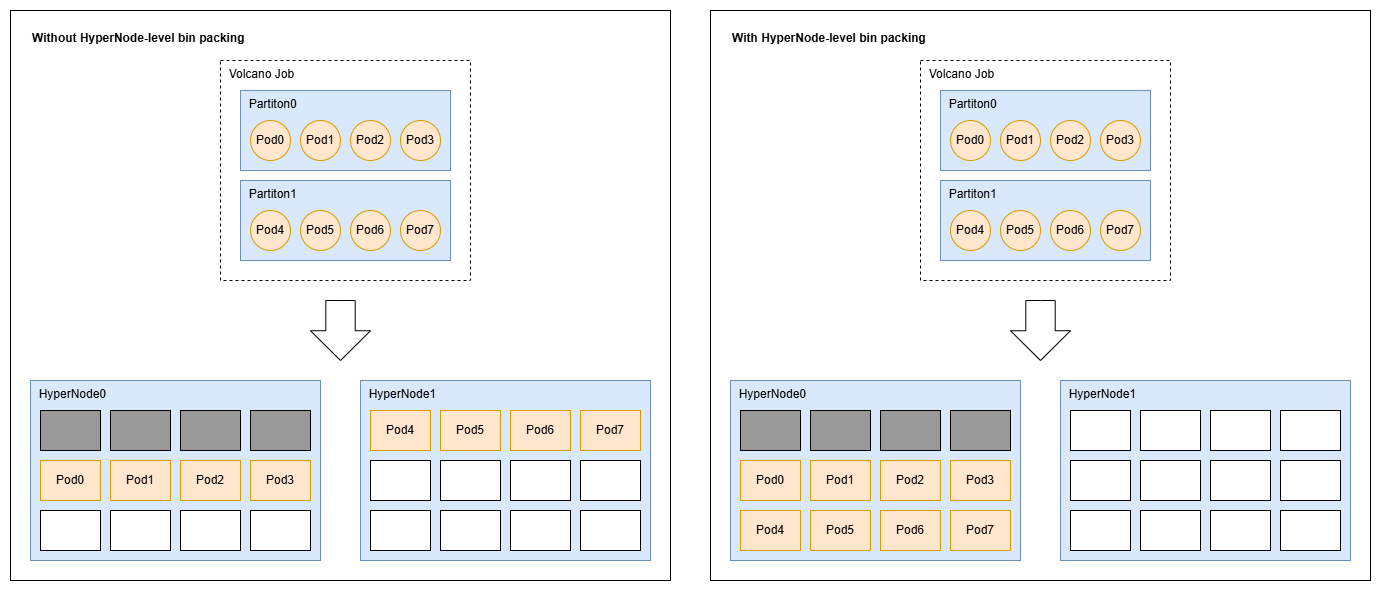
Task: Toggle the last gray slot in right HyperNode0
Action: point(980,429)
